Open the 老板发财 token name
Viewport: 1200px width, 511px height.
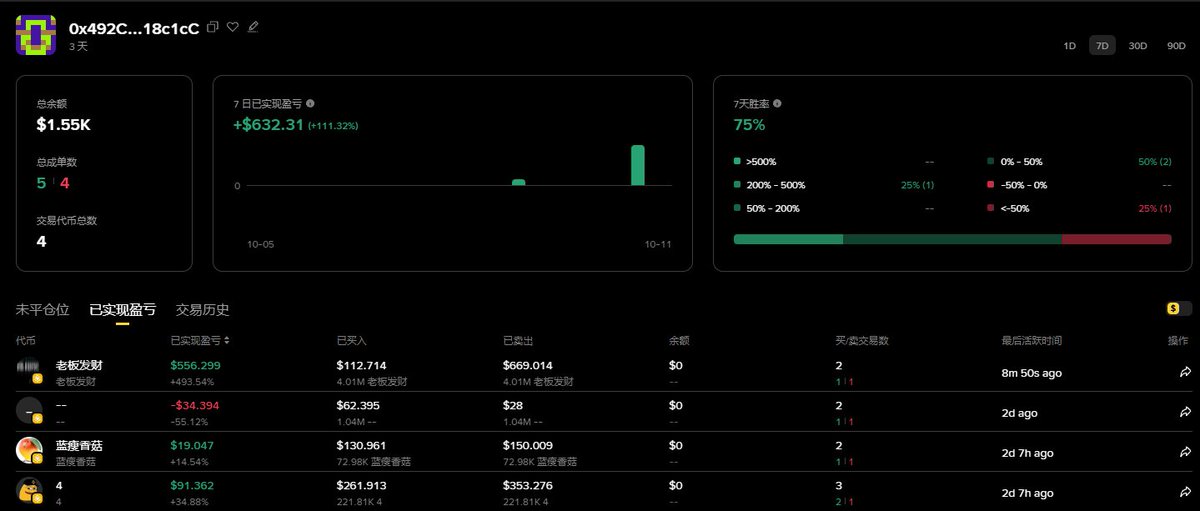tap(77, 365)
